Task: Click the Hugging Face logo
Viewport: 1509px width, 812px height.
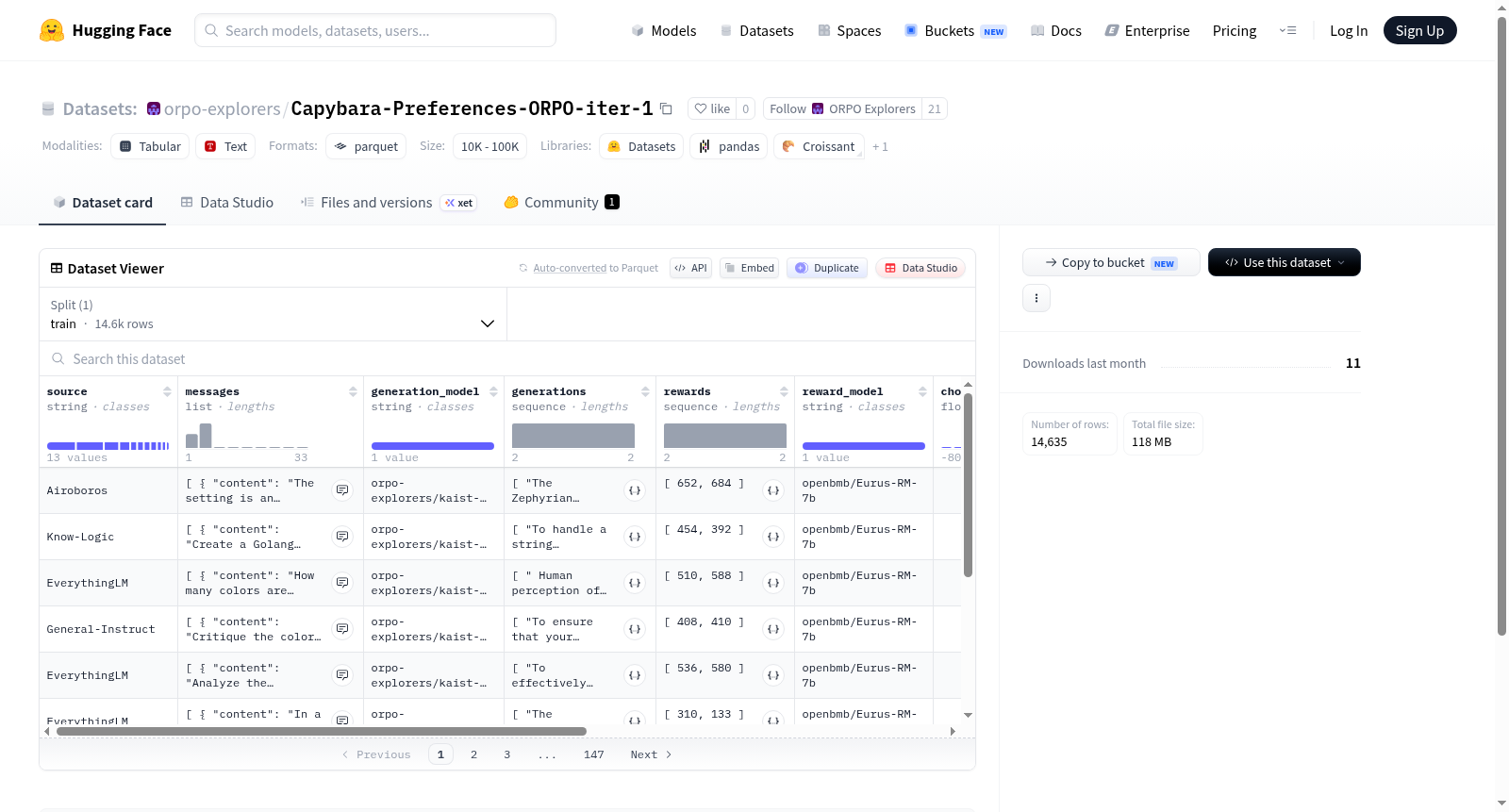Action: pos(52,30)
